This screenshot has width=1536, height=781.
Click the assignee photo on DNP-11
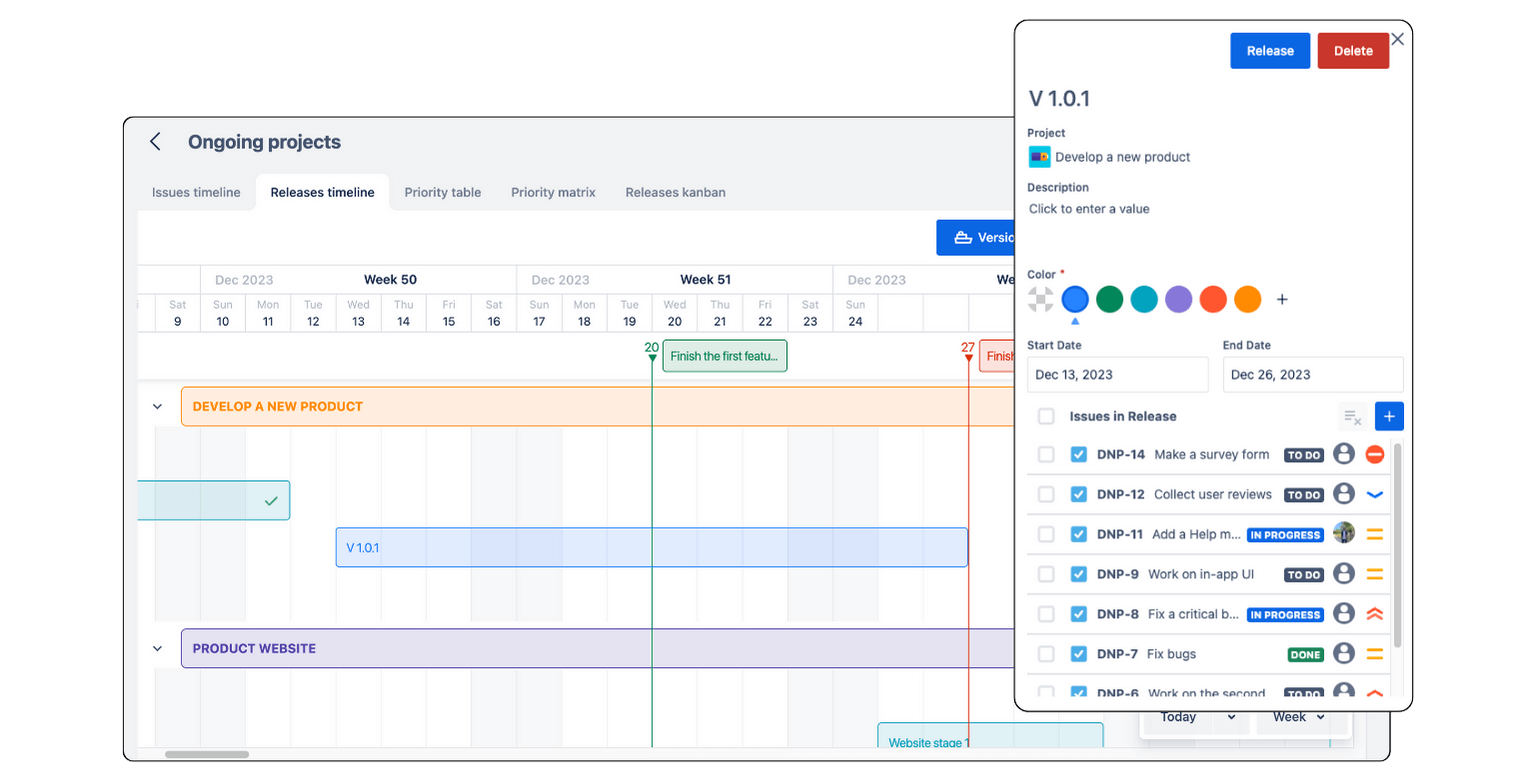coord(1344,533)
